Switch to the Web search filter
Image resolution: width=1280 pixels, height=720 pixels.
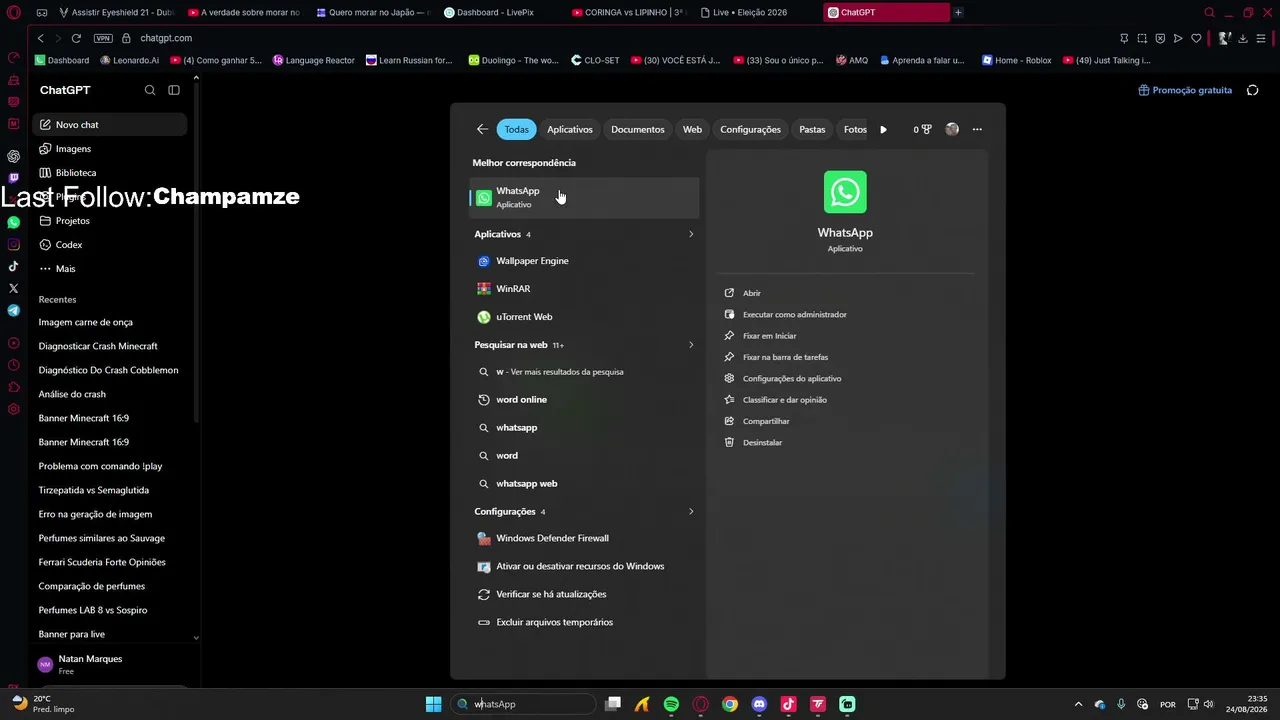[692, 129]
